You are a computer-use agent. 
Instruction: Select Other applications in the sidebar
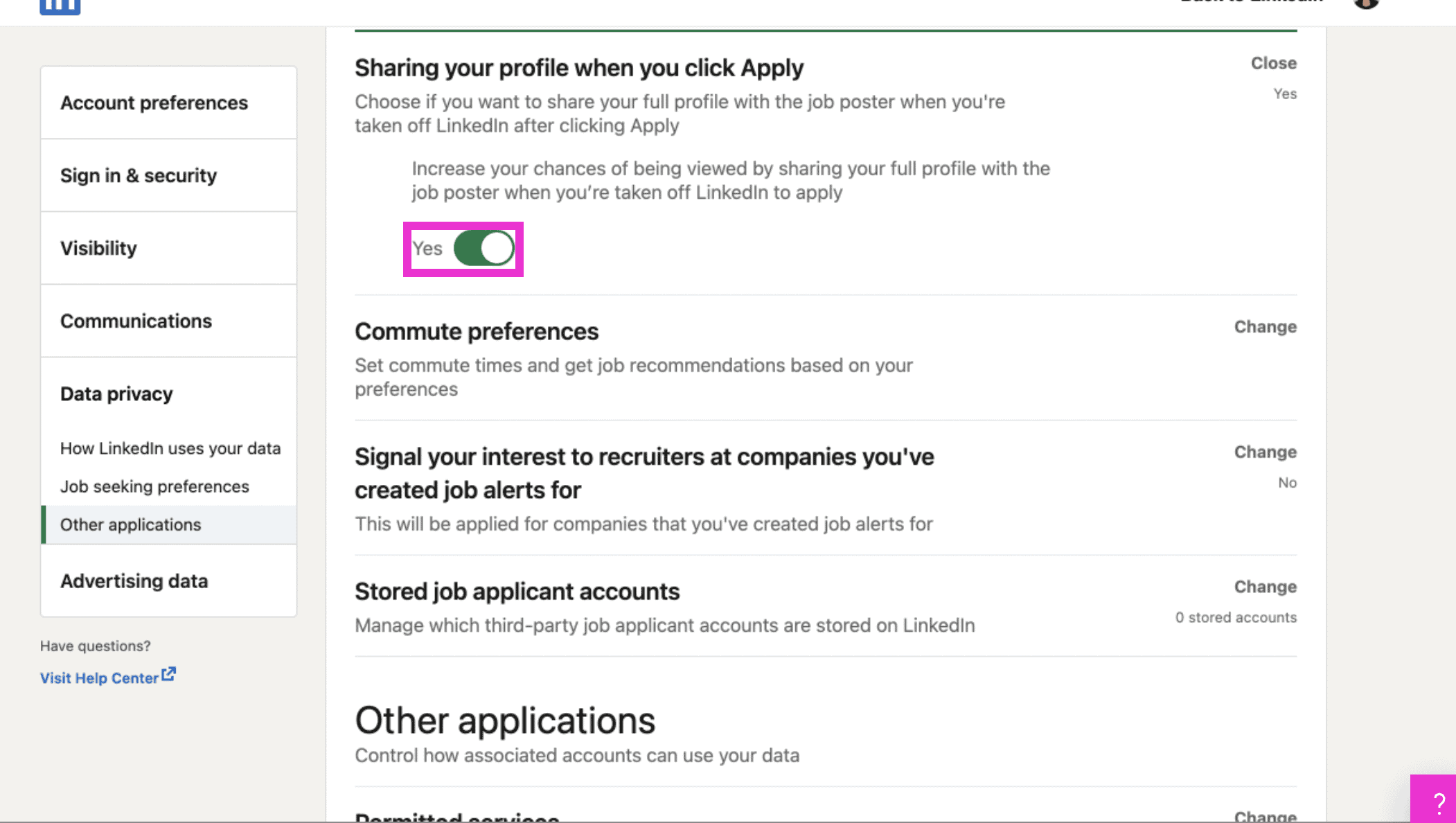pos(130,524)
